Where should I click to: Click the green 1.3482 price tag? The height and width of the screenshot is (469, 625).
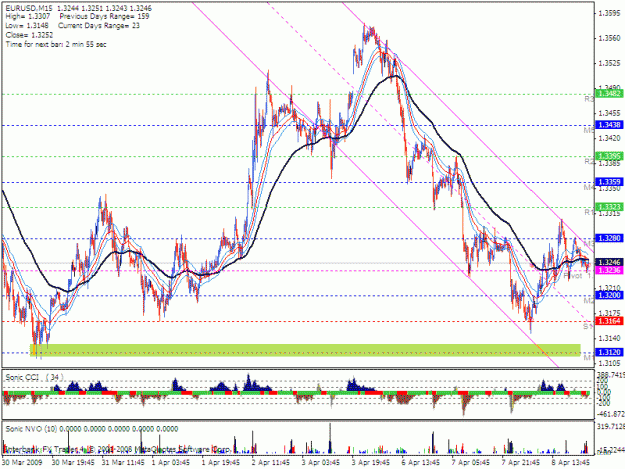pos(609,94)
